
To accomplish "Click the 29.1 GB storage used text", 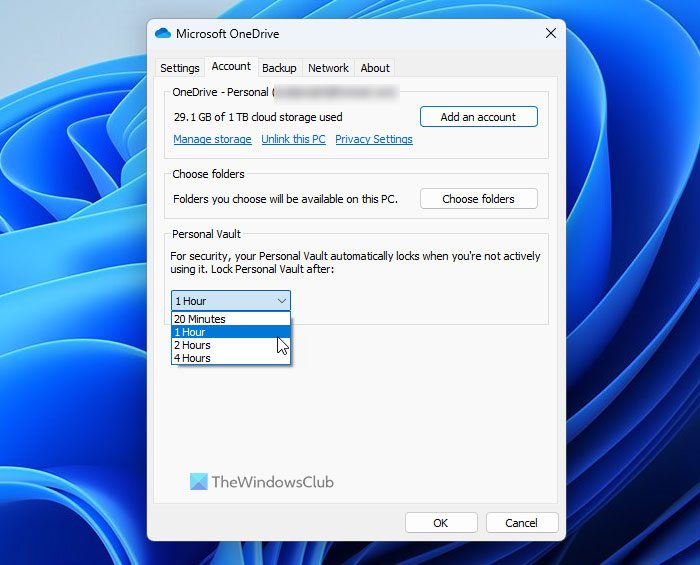I will pyautogui.click(x=258, y=117).
